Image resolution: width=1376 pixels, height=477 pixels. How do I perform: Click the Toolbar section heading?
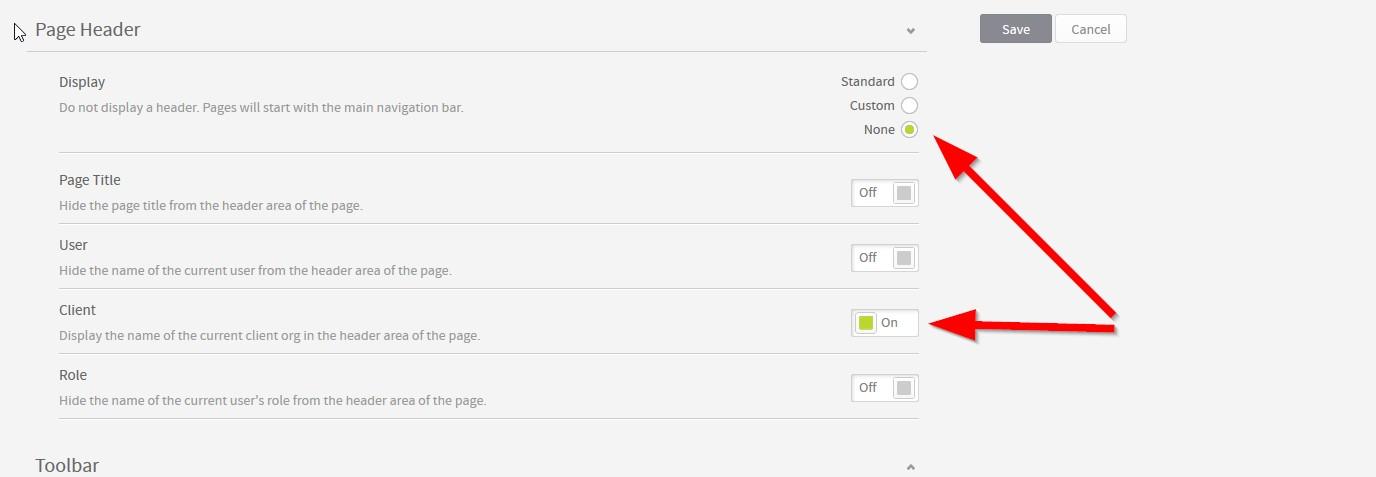click(67, 465)
